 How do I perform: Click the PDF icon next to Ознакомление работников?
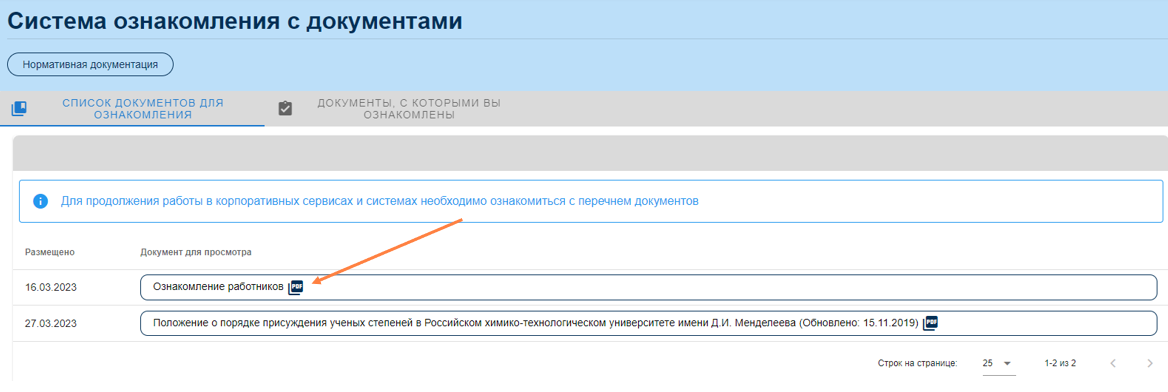point(296,287)
